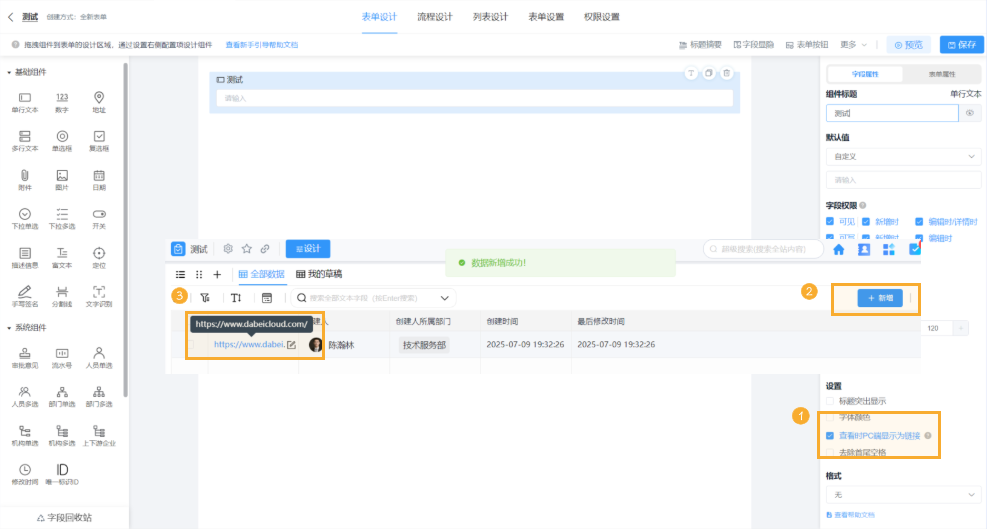Click the 保存 save button
This screenshot has width=987, height=529.
[962, 45]
